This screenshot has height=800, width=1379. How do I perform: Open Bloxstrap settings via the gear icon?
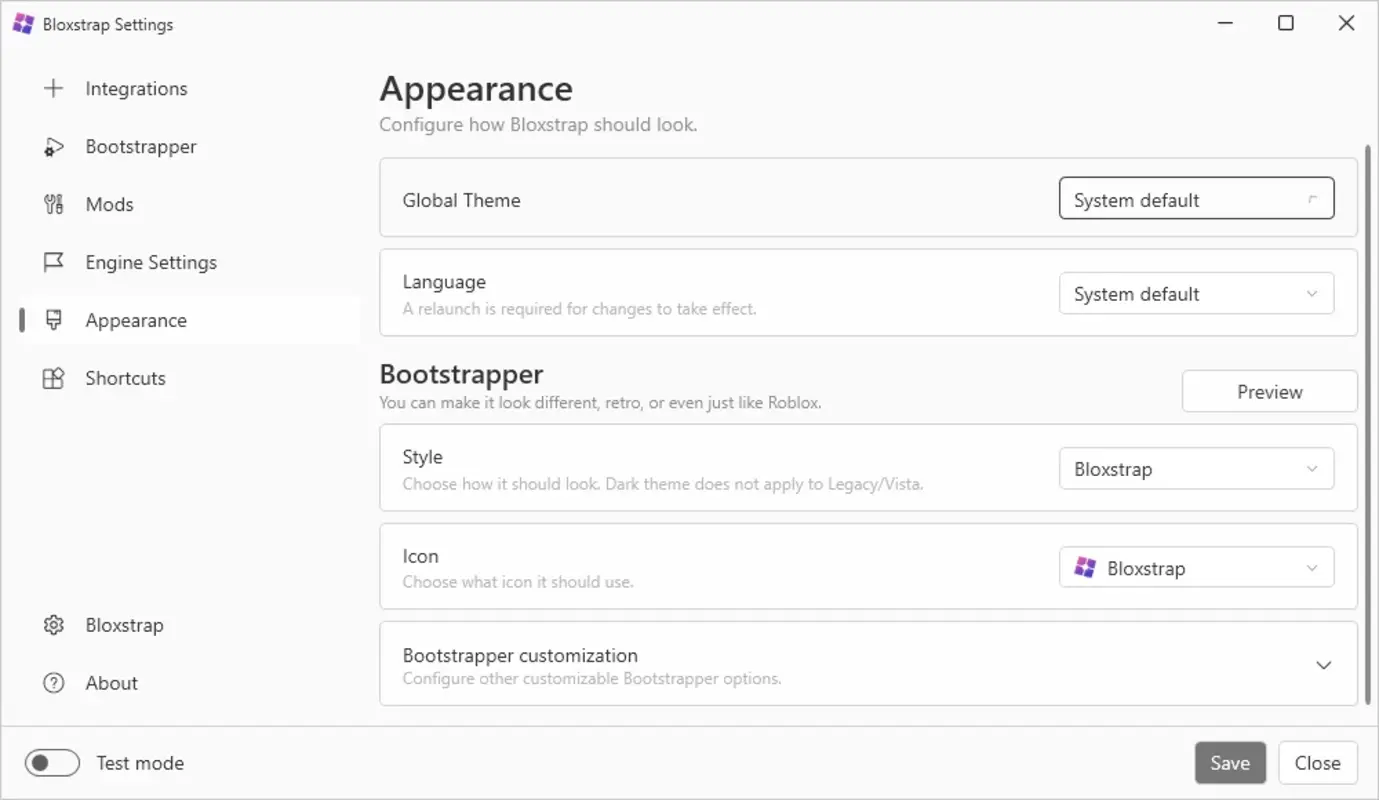(x=53, y=624)
